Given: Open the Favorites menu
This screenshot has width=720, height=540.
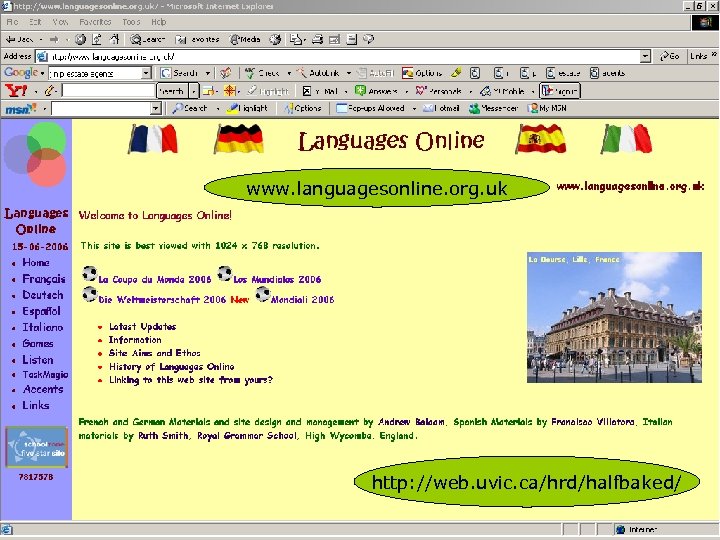Looking at the screenshot, I should coord(95,22).
